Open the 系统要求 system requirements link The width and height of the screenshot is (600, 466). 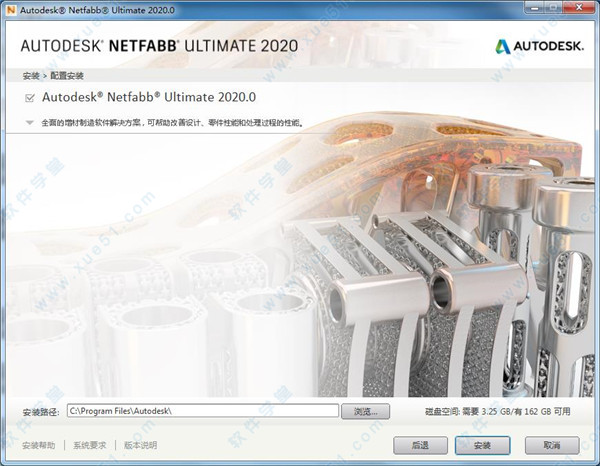[x=90, y=445]
